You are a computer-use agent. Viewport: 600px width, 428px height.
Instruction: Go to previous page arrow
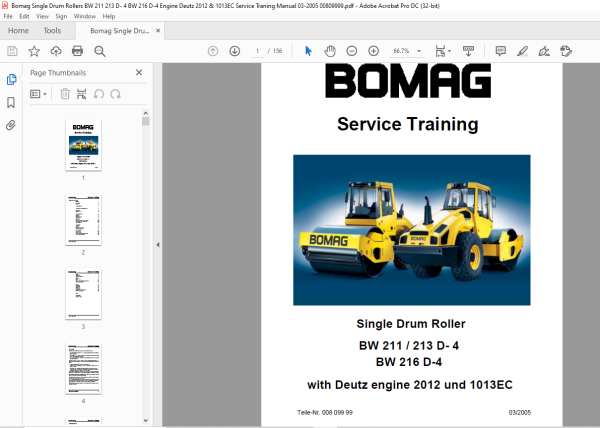(x=213, y=51)
